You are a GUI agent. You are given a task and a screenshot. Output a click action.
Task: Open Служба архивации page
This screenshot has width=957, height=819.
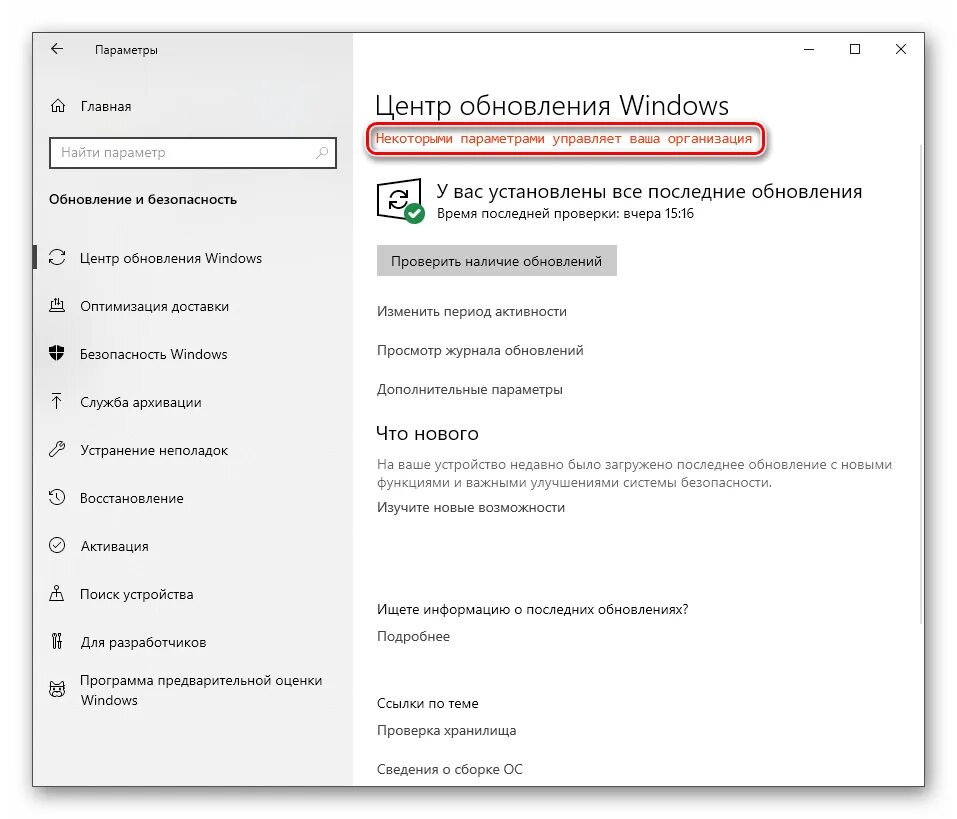(x=141, y=402)
